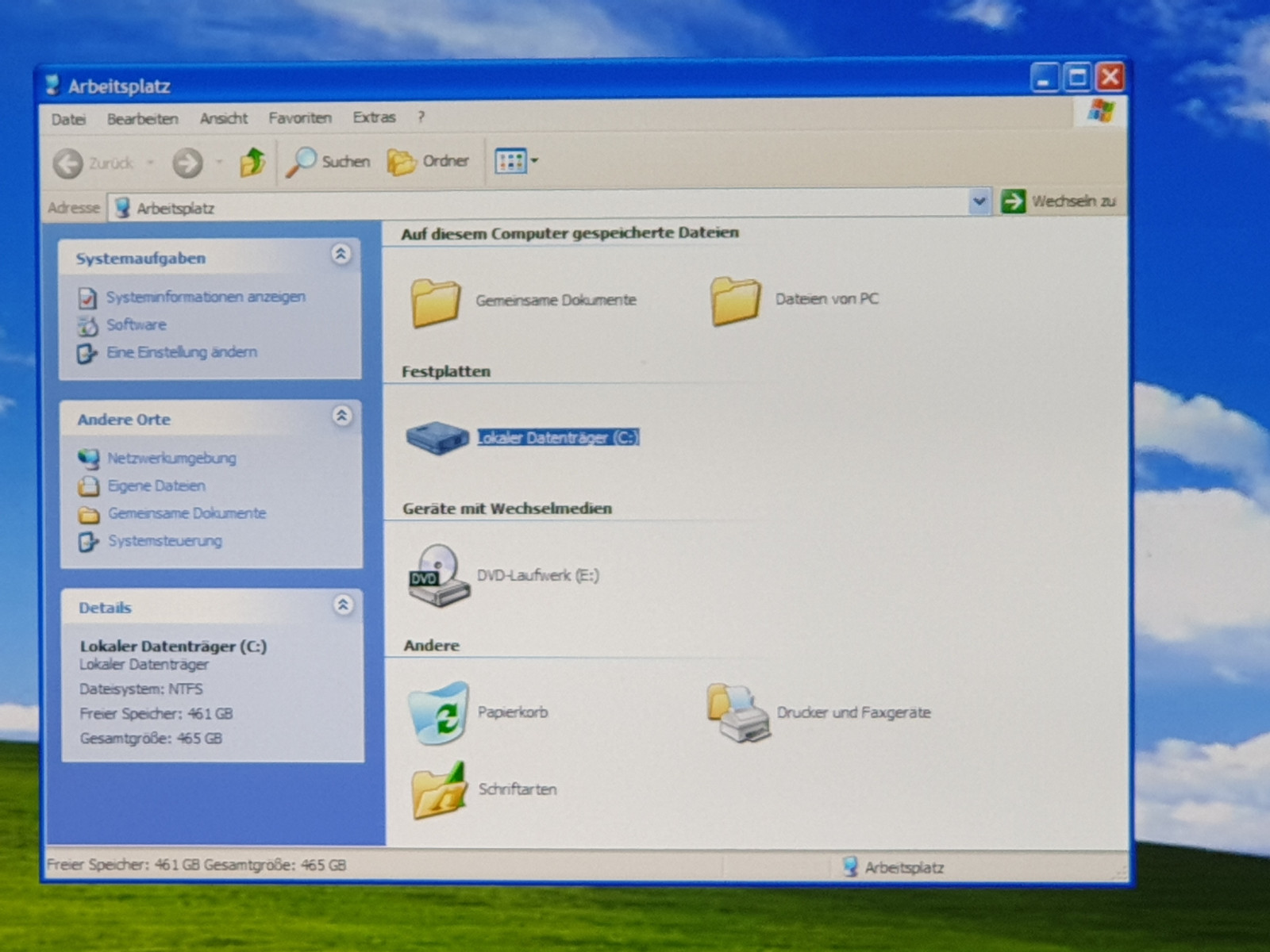Open the Gemeinsame Dokumente folder icon

coord(436,301)
